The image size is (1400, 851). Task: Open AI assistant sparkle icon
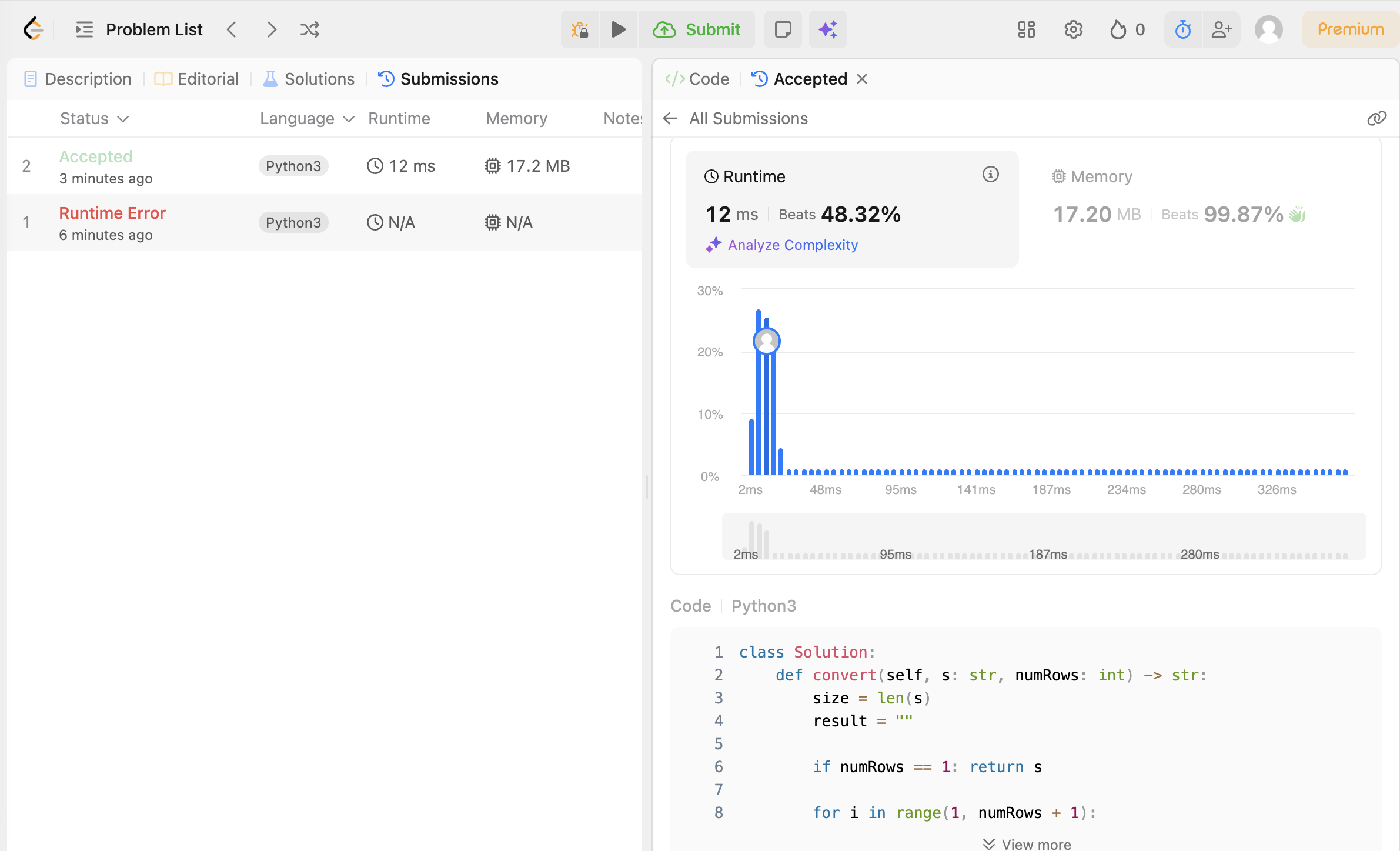827,29
